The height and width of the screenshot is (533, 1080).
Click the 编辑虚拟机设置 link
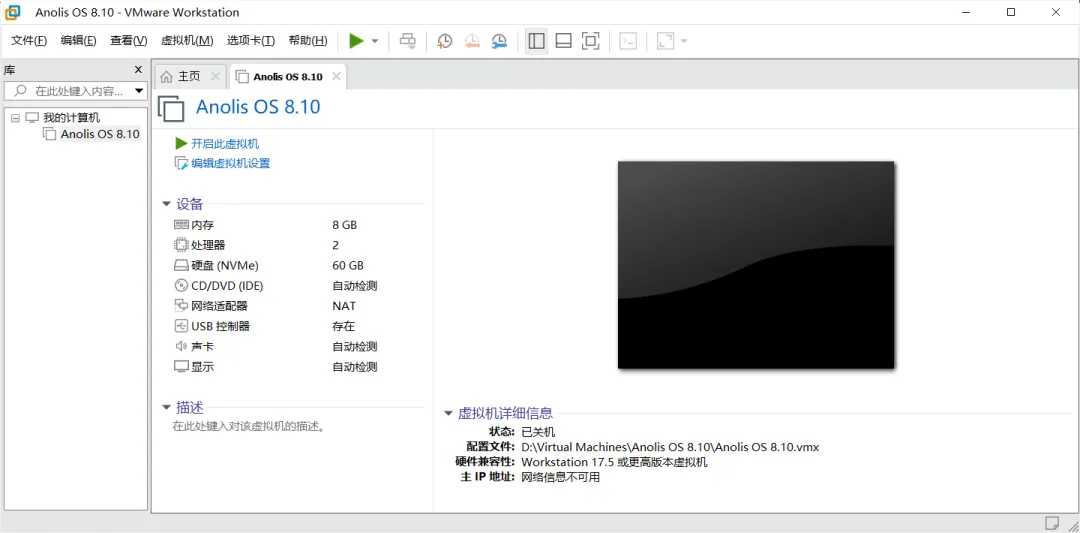click(x=230, y=163)
